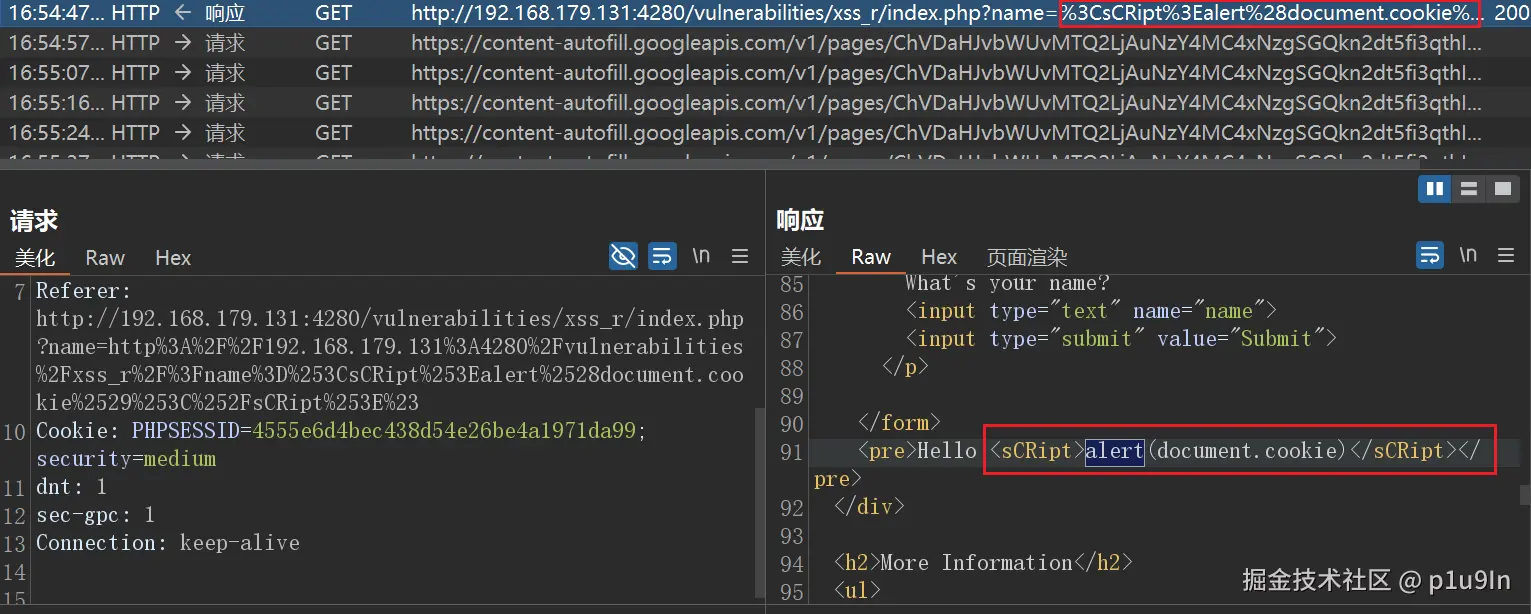Image resolution: width=1531 pixels, height=614 pixels.
Task: Click the closing </form> line 90
Action: [899, 423]
